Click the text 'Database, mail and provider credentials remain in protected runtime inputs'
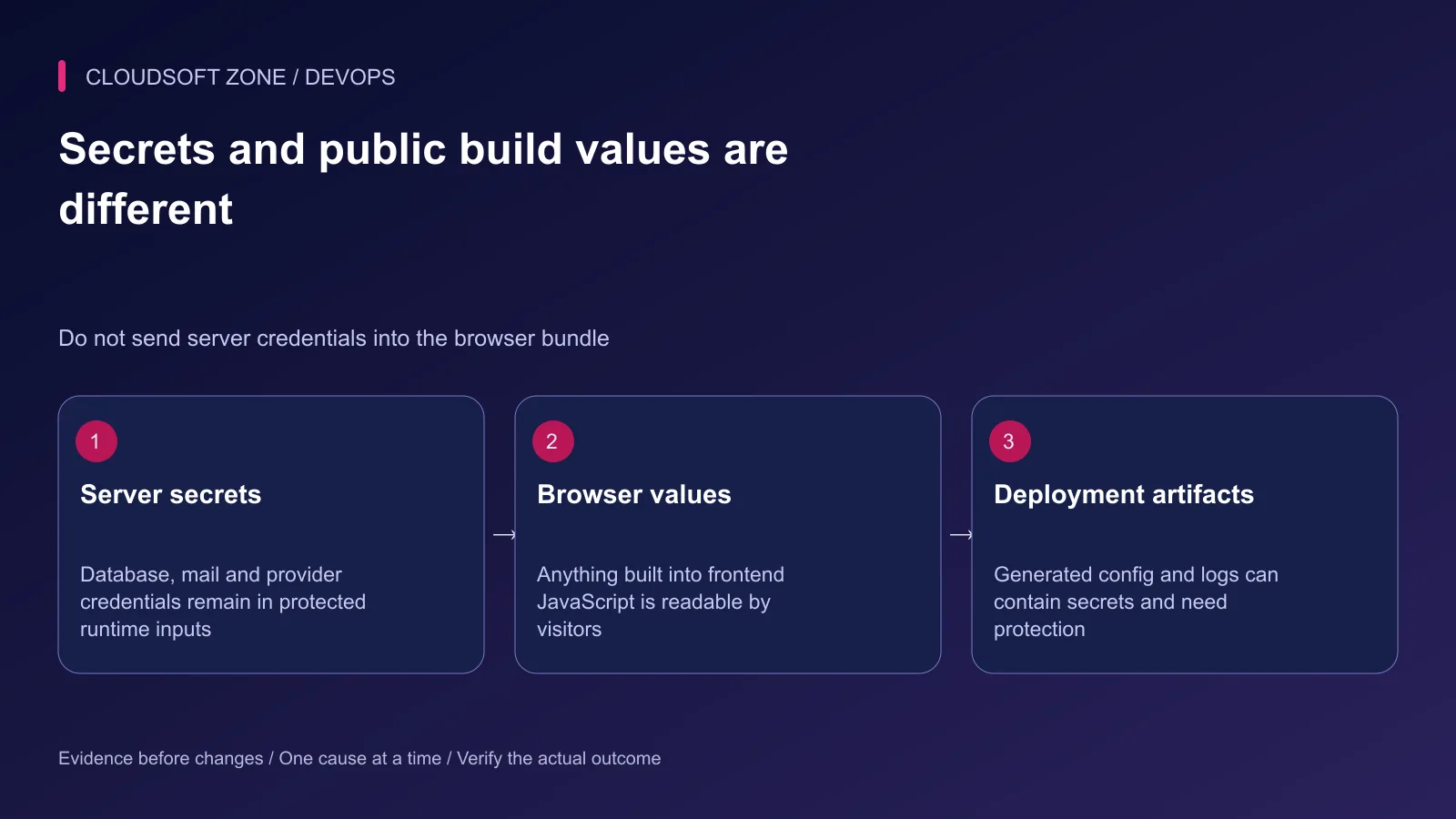Screen dimensions: 1456x819 coord(223,602)
